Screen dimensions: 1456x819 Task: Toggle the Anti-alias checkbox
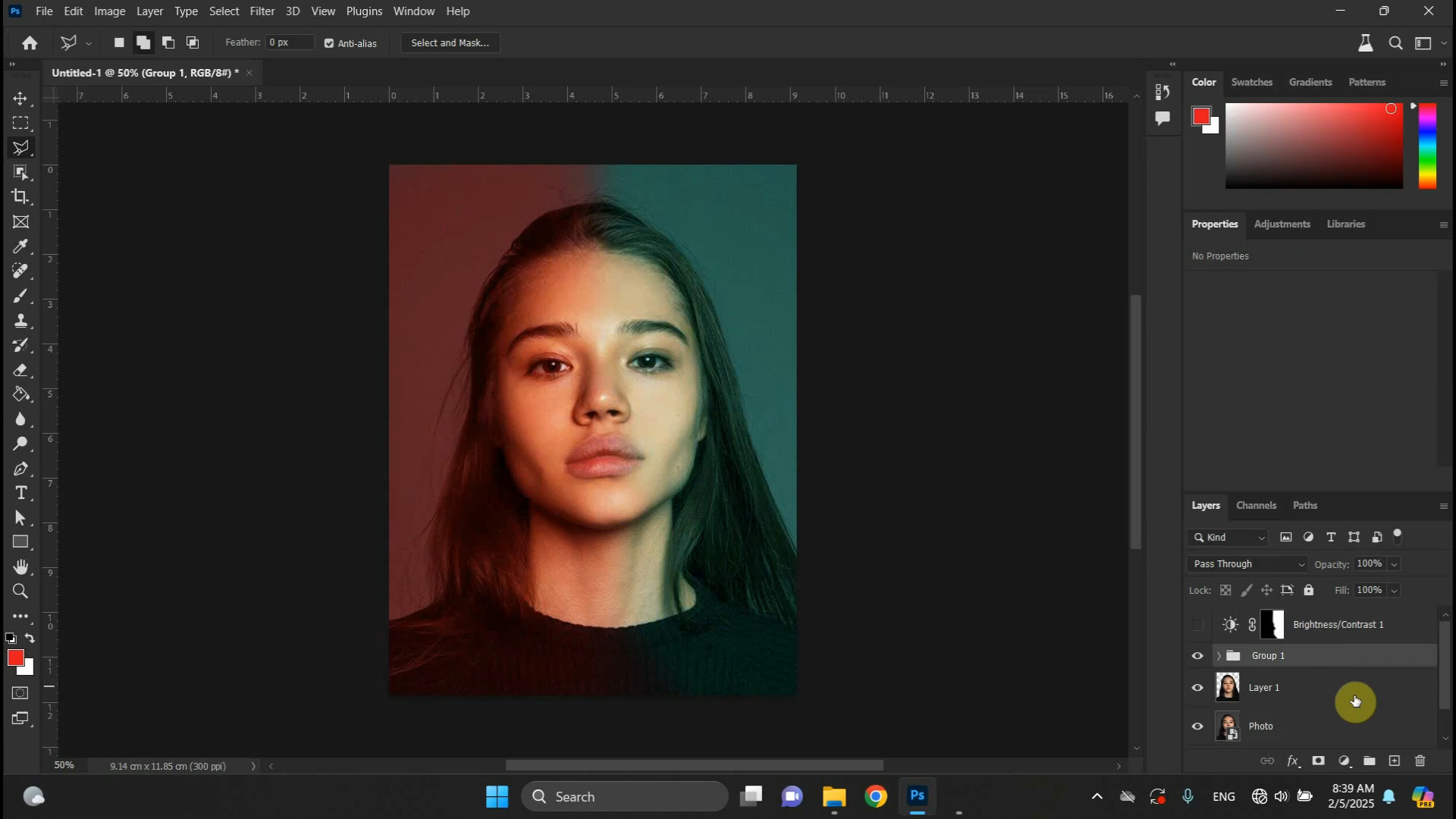point(329,43)
